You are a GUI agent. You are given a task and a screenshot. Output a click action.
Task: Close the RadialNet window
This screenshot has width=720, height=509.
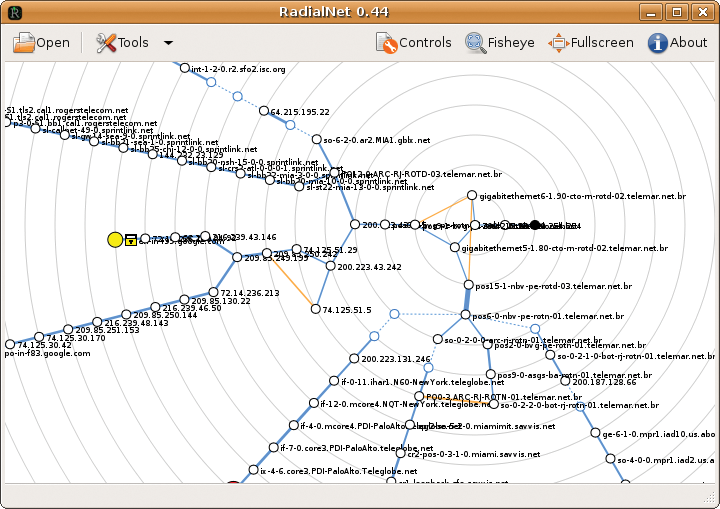703,12
